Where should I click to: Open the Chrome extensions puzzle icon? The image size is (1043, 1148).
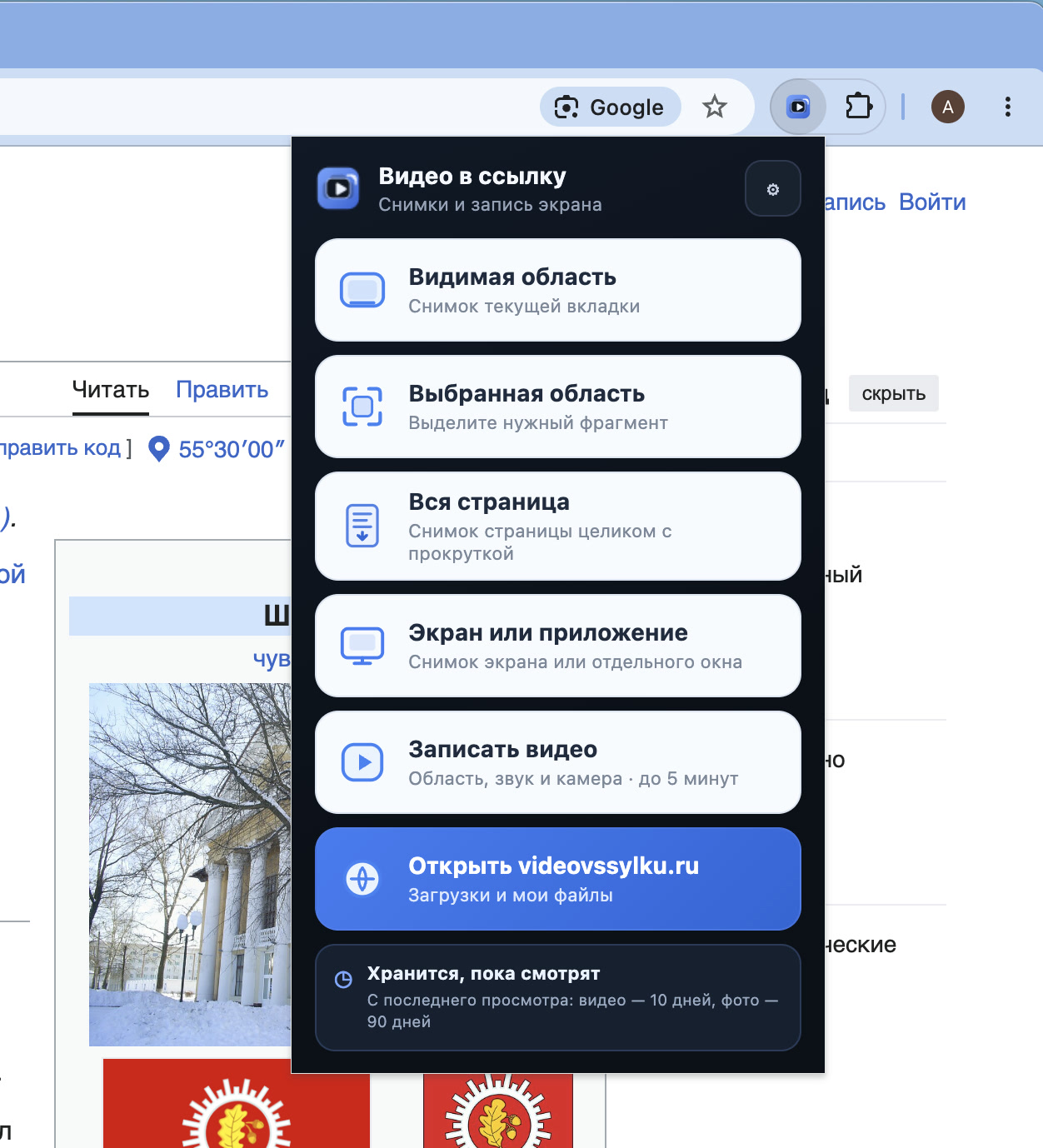point(858,107)
